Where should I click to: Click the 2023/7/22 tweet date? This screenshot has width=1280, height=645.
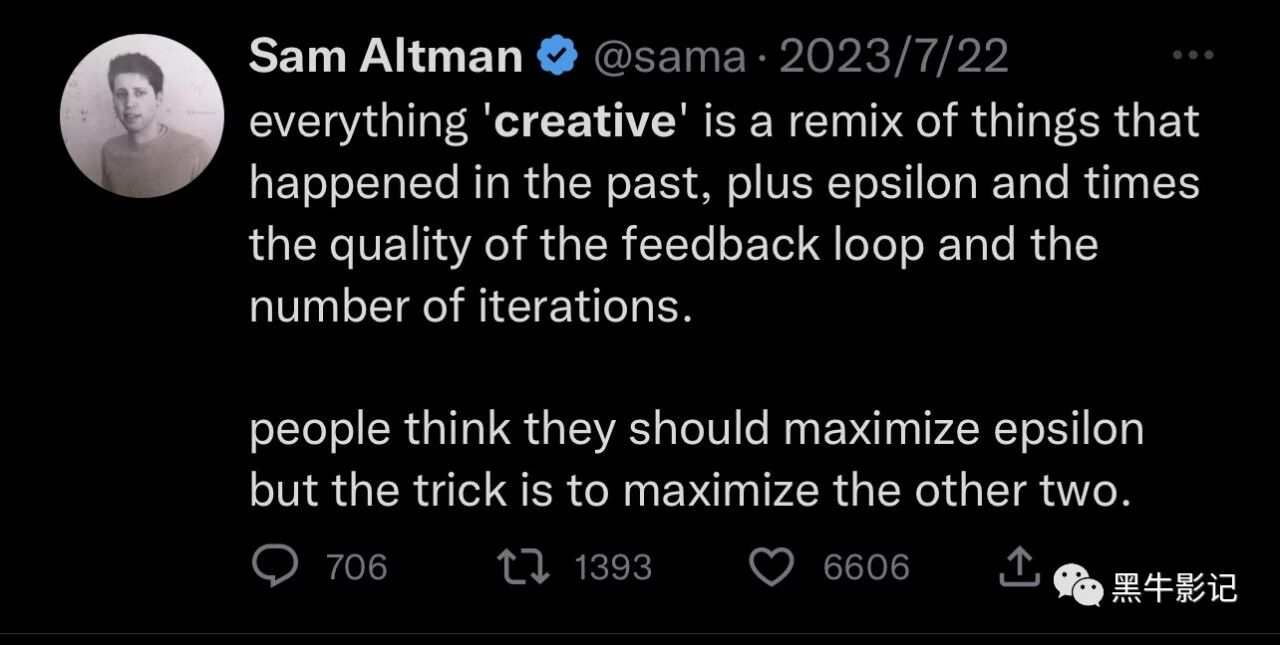pos(893,58)
